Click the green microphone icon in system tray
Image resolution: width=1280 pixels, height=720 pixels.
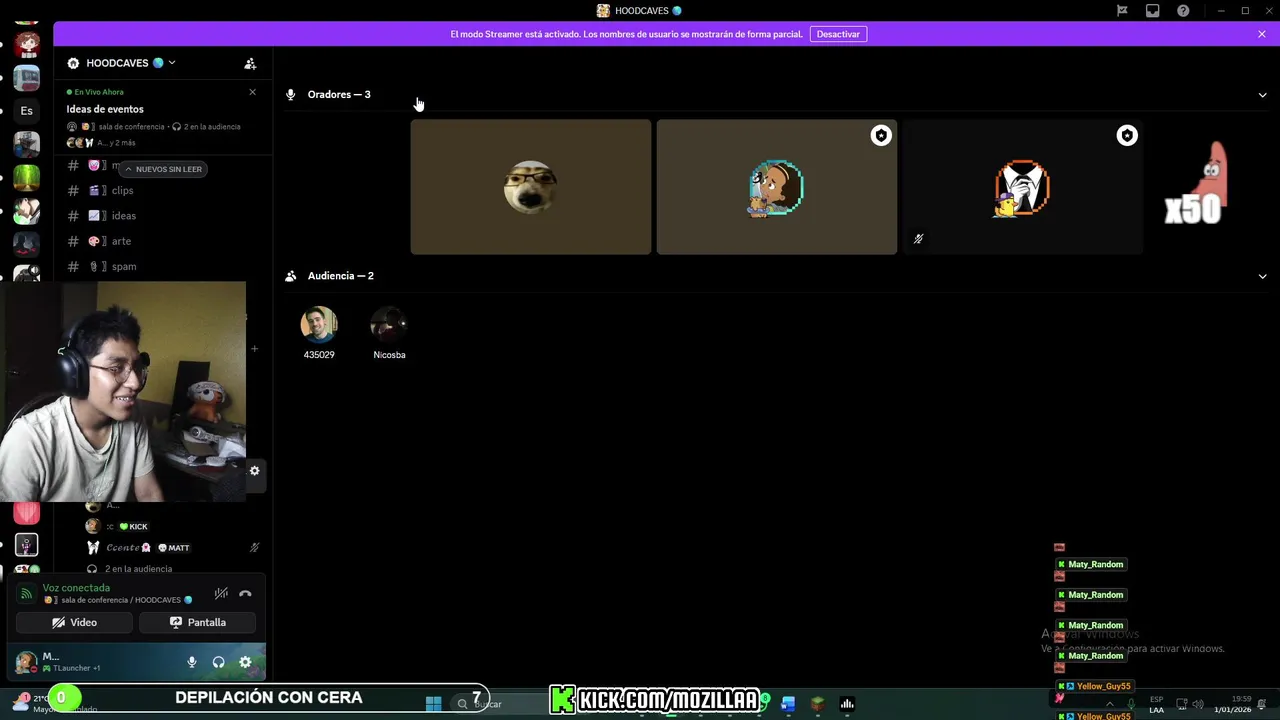pyautogui.click(x=1132, y=704)
